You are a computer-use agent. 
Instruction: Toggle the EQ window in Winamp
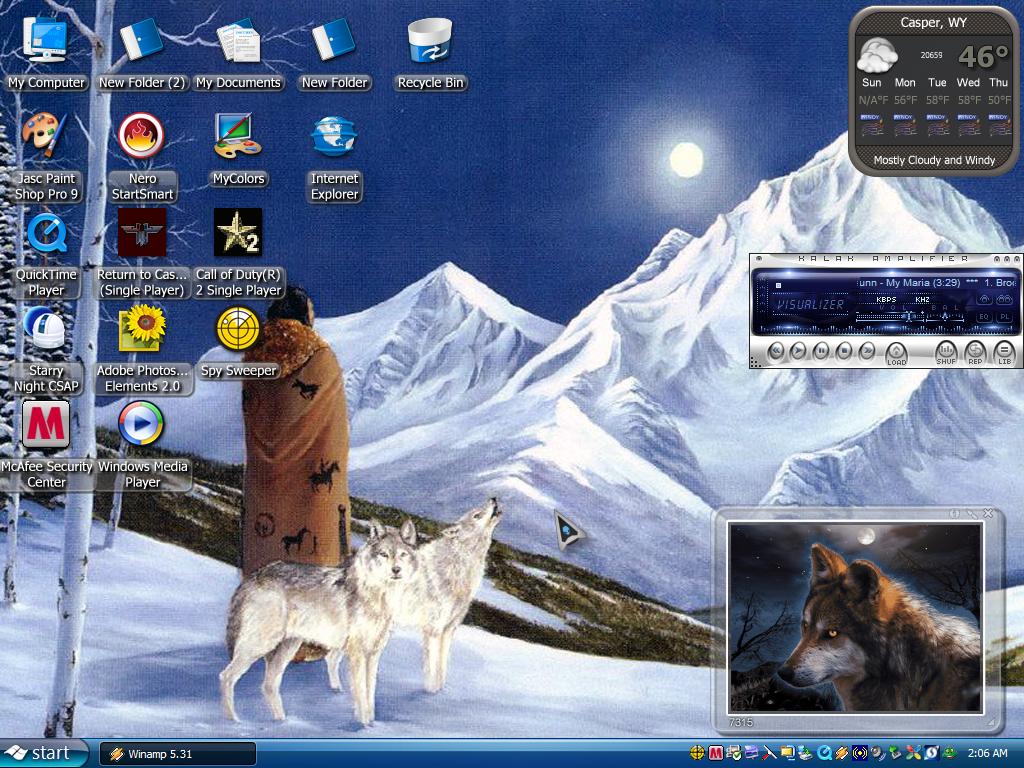pos(984,316)
